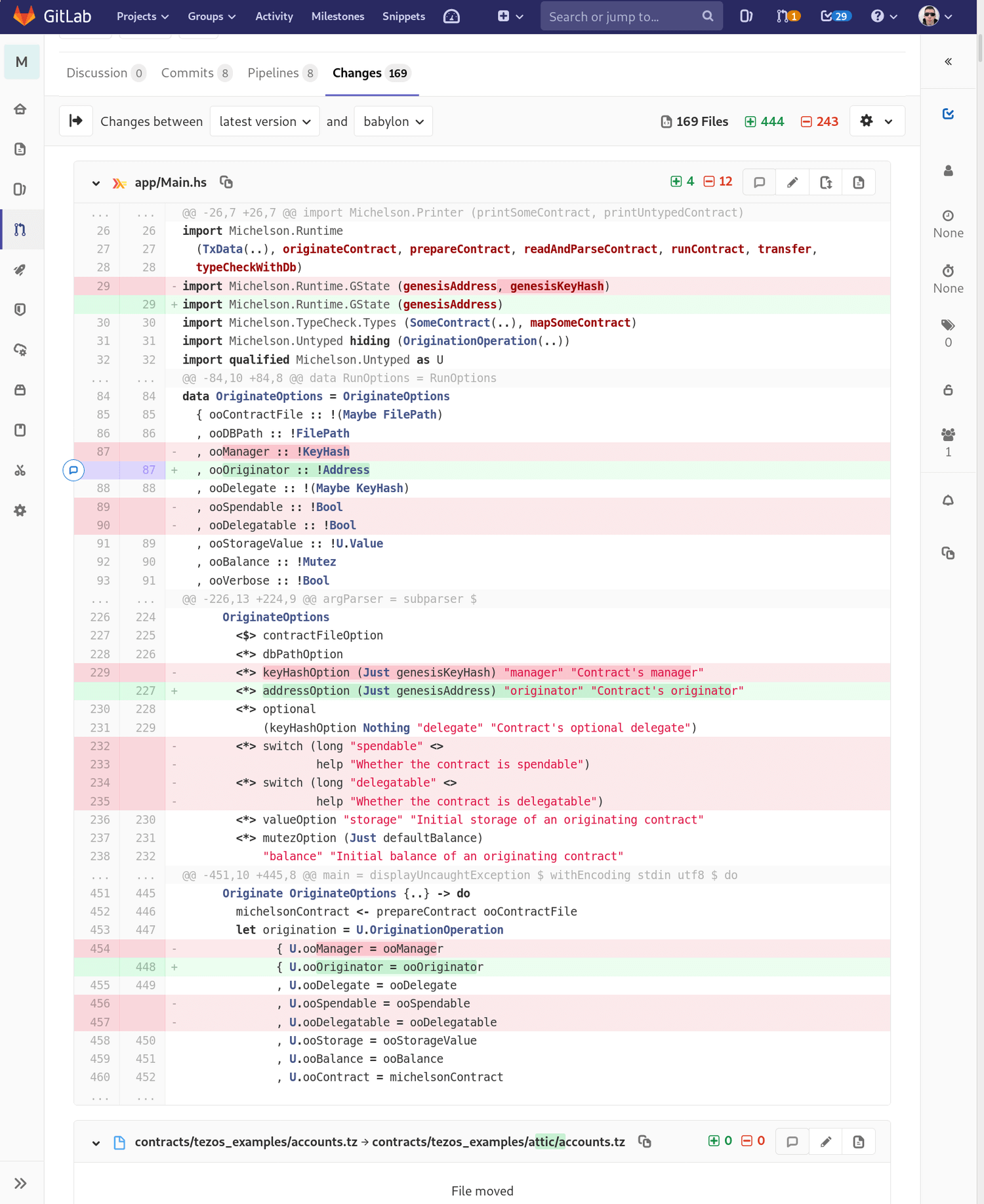View app/Main.hs at this revision

859,182
